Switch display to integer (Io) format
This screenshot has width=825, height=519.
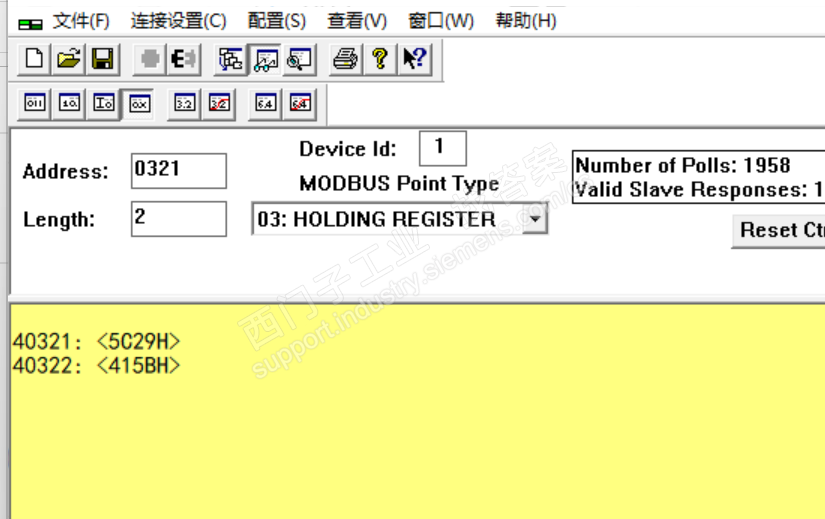point(103,103)
